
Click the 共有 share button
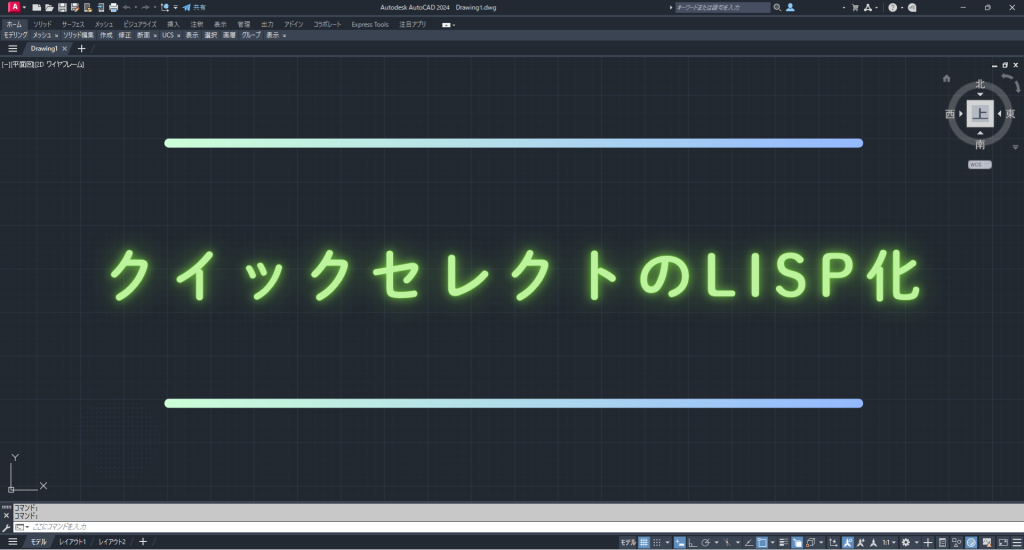(x=194, y=7)
